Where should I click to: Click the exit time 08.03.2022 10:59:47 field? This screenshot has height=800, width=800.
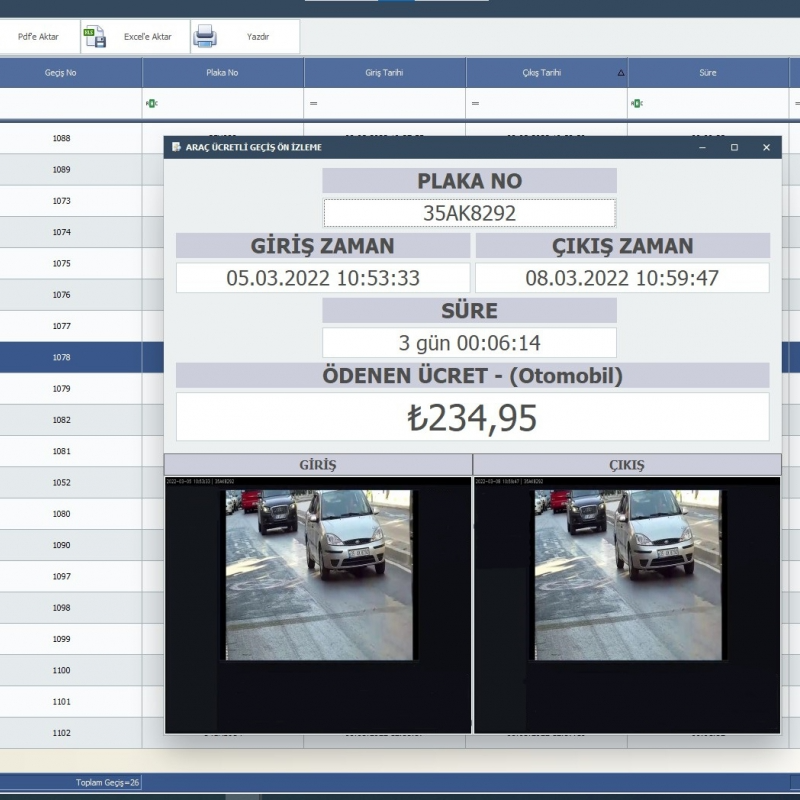tap(622, 278)
